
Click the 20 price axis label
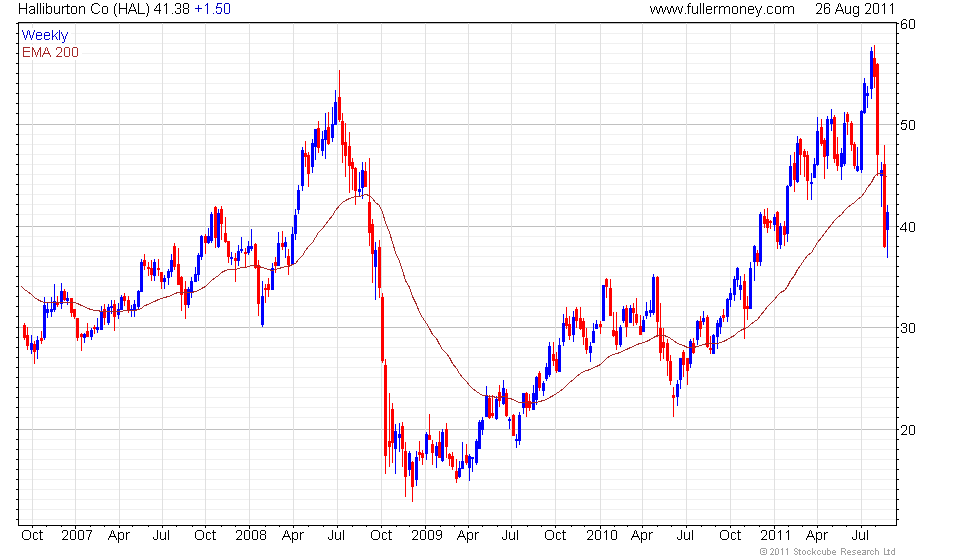908,430
